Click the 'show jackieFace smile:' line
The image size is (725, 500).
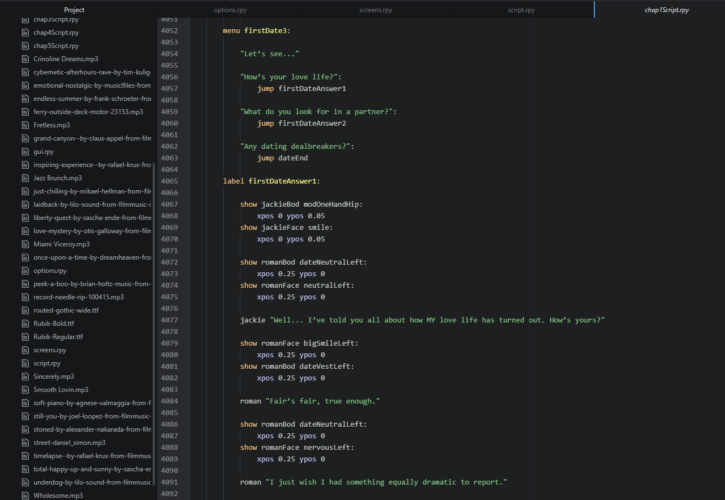click(286, 227)
